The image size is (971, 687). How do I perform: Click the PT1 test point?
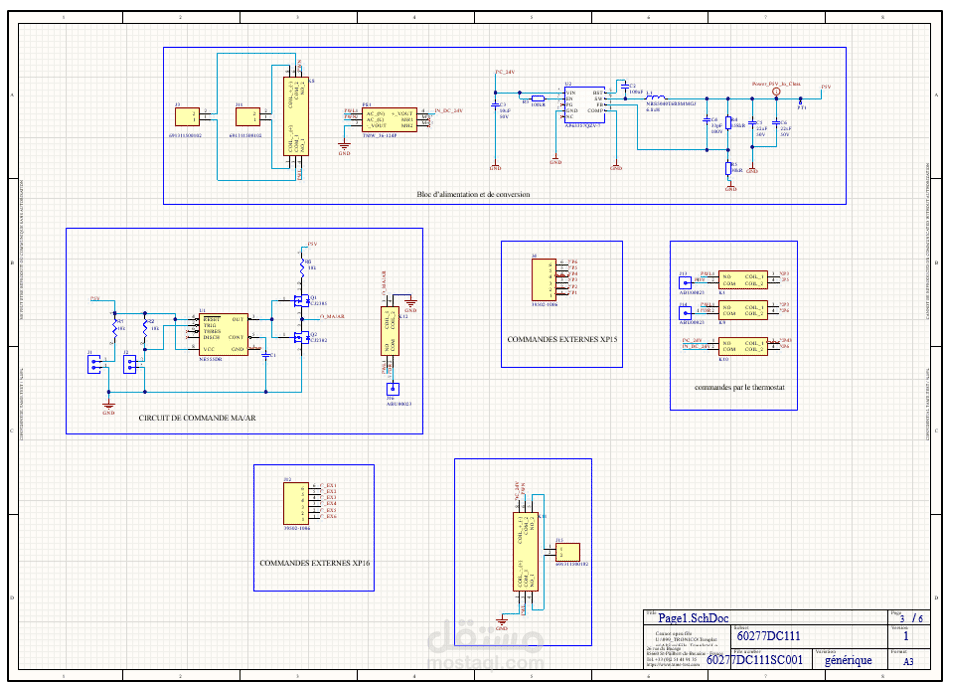[801, 102]
